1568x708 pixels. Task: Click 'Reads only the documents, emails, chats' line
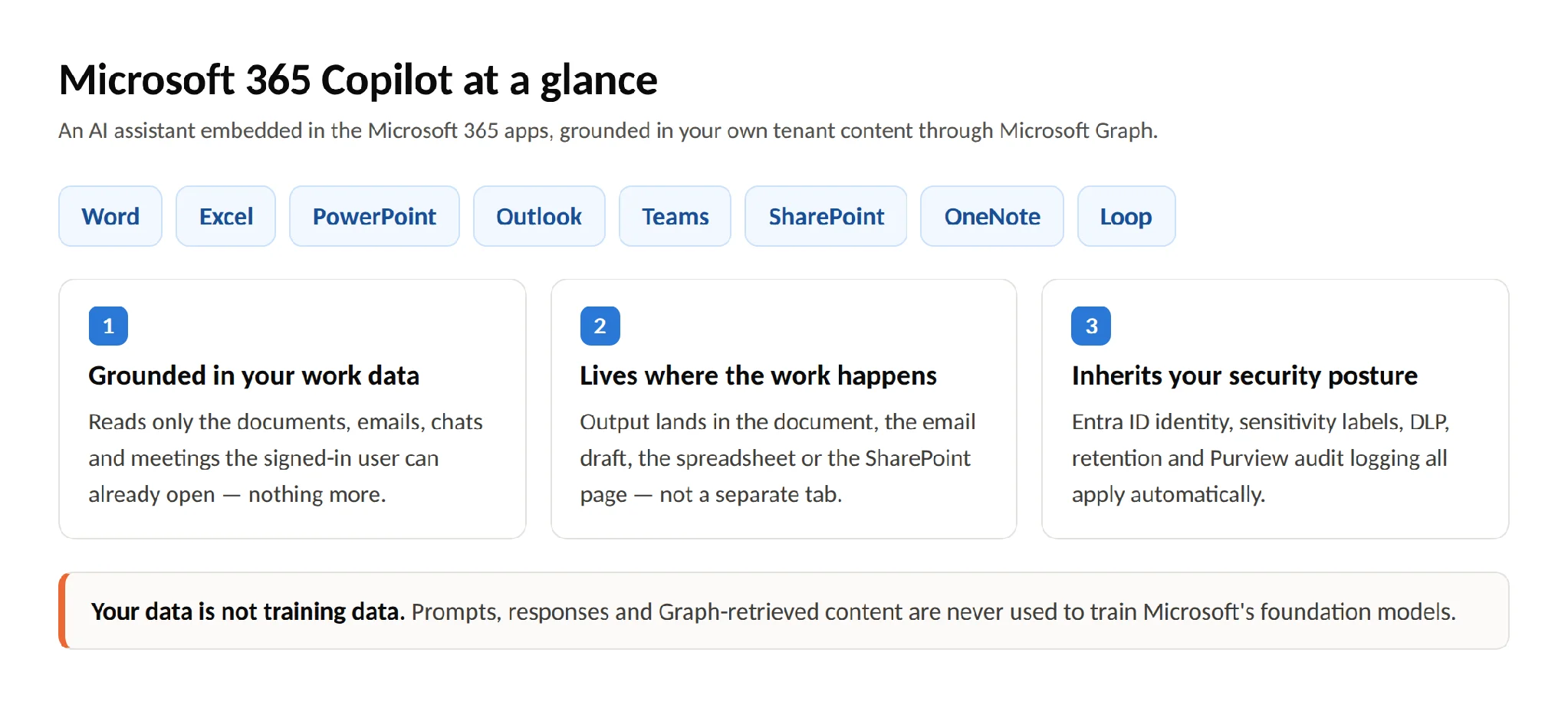pyautogui.click(x=285, y=421)
